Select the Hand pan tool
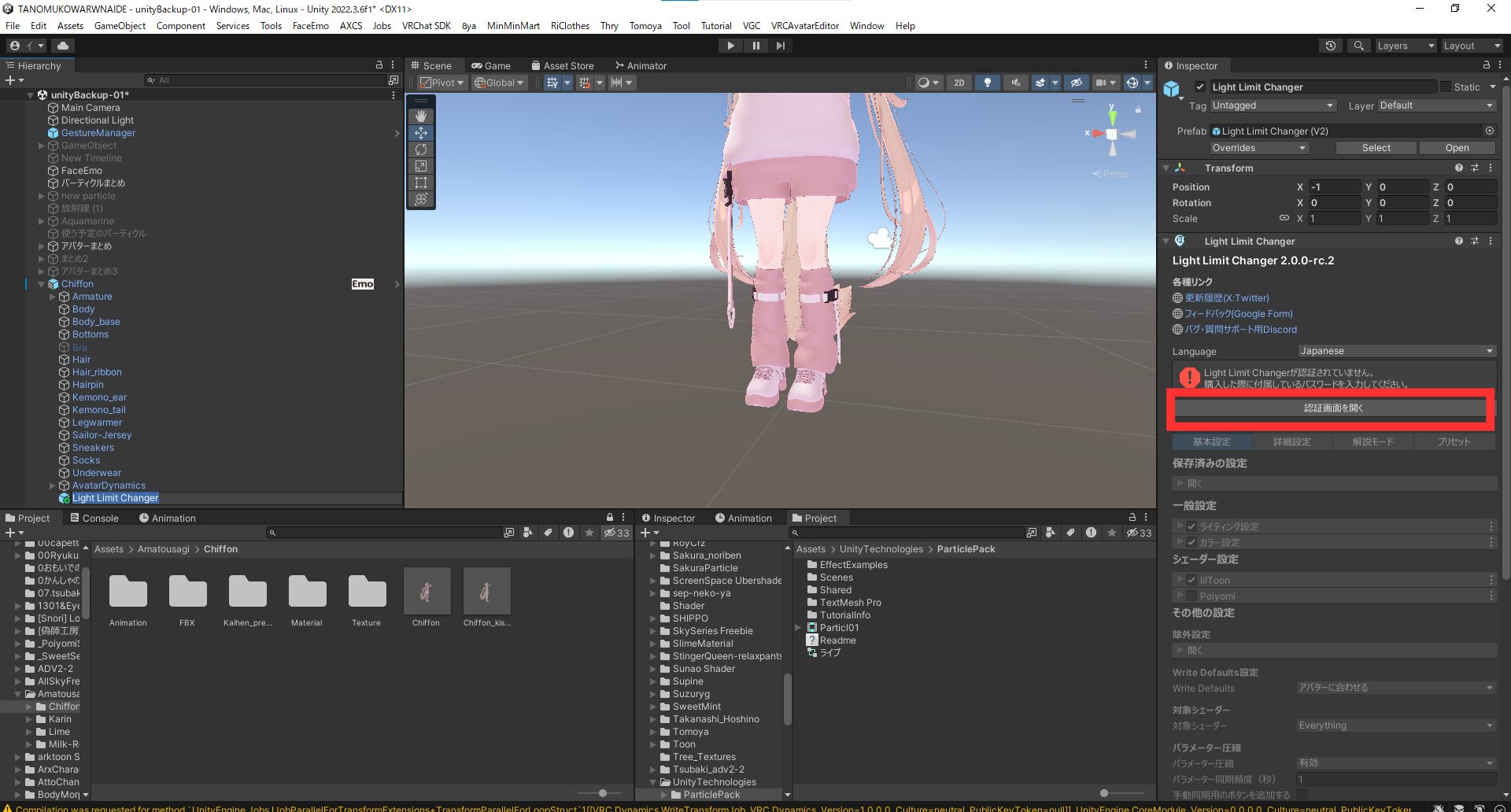This screenshot has width=1511, height=812. click(422, 116)
